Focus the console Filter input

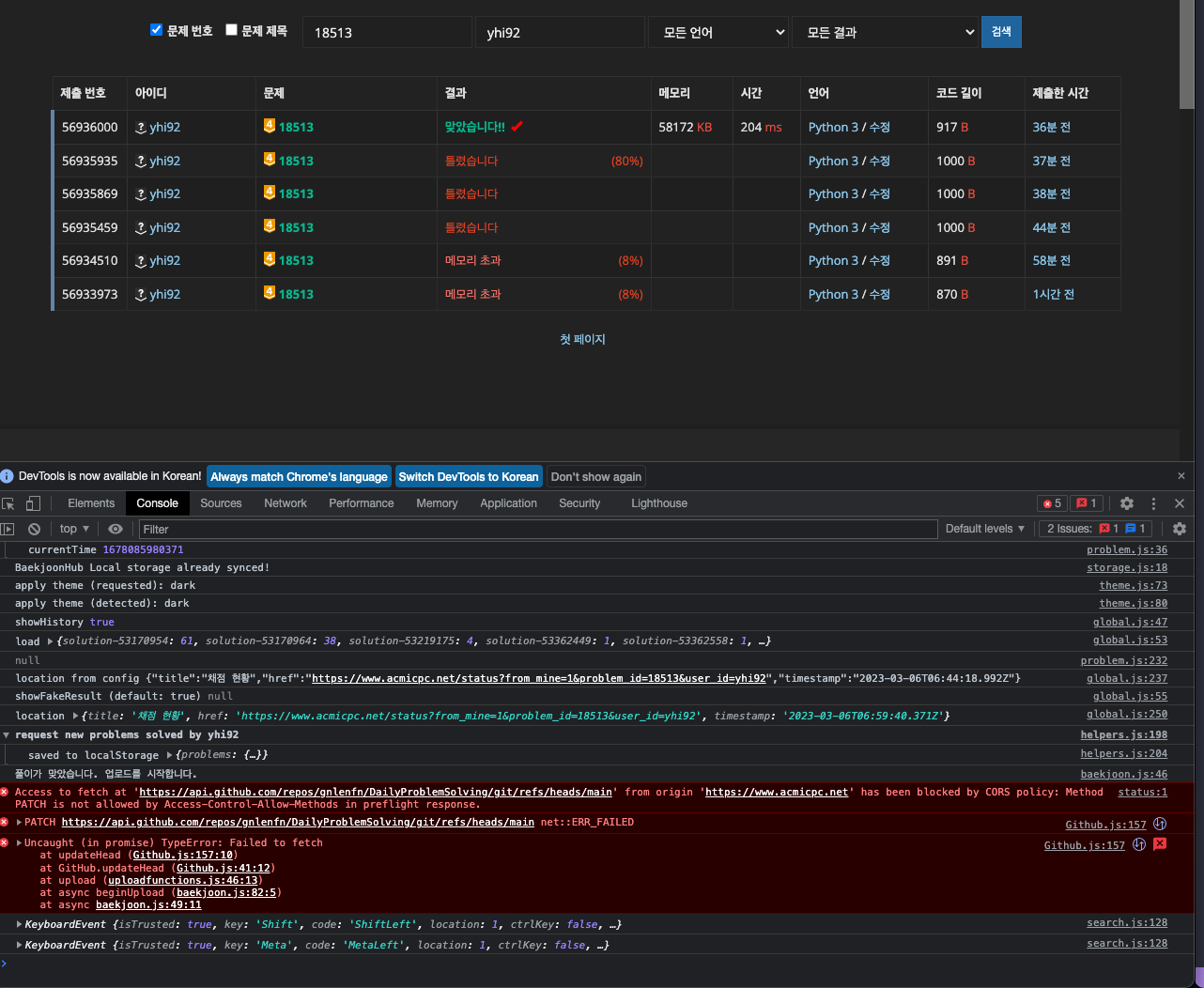[x=538, y=530]
